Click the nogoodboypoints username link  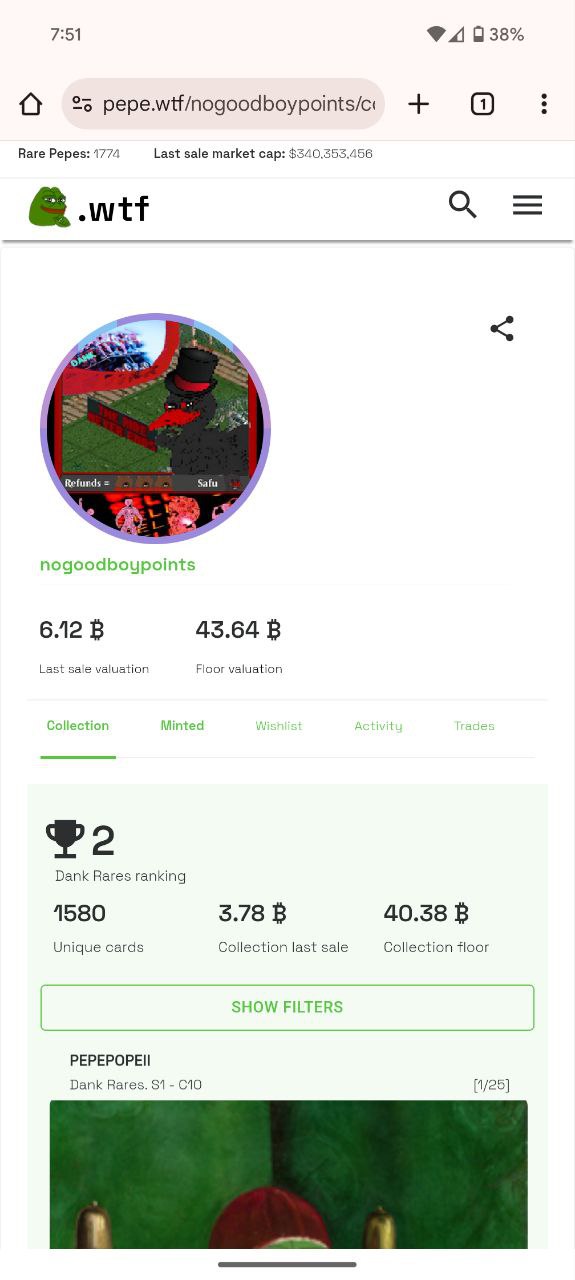coord(118,565)
